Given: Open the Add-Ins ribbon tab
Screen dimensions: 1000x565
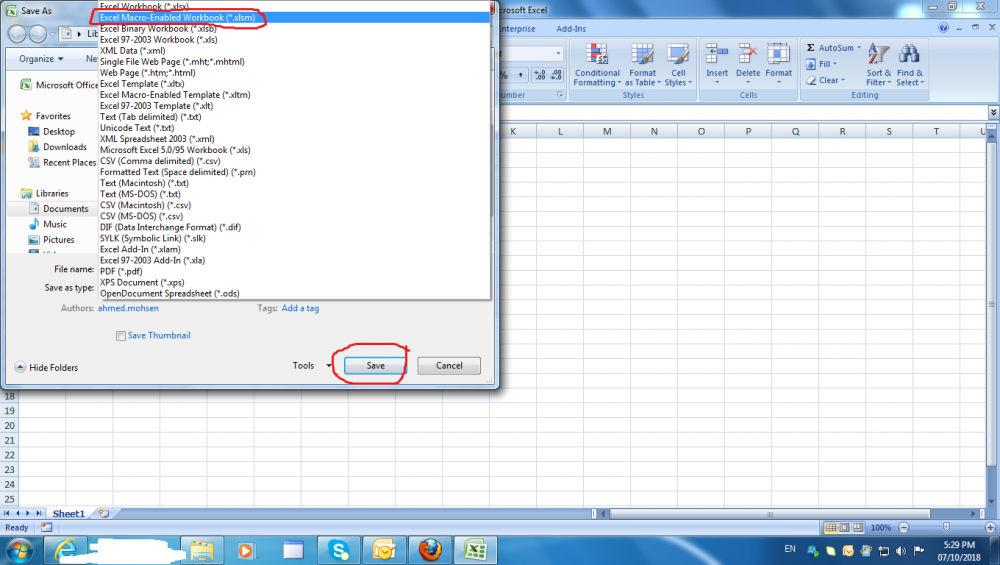Looking at the screenshot, I should click(571, 29).
